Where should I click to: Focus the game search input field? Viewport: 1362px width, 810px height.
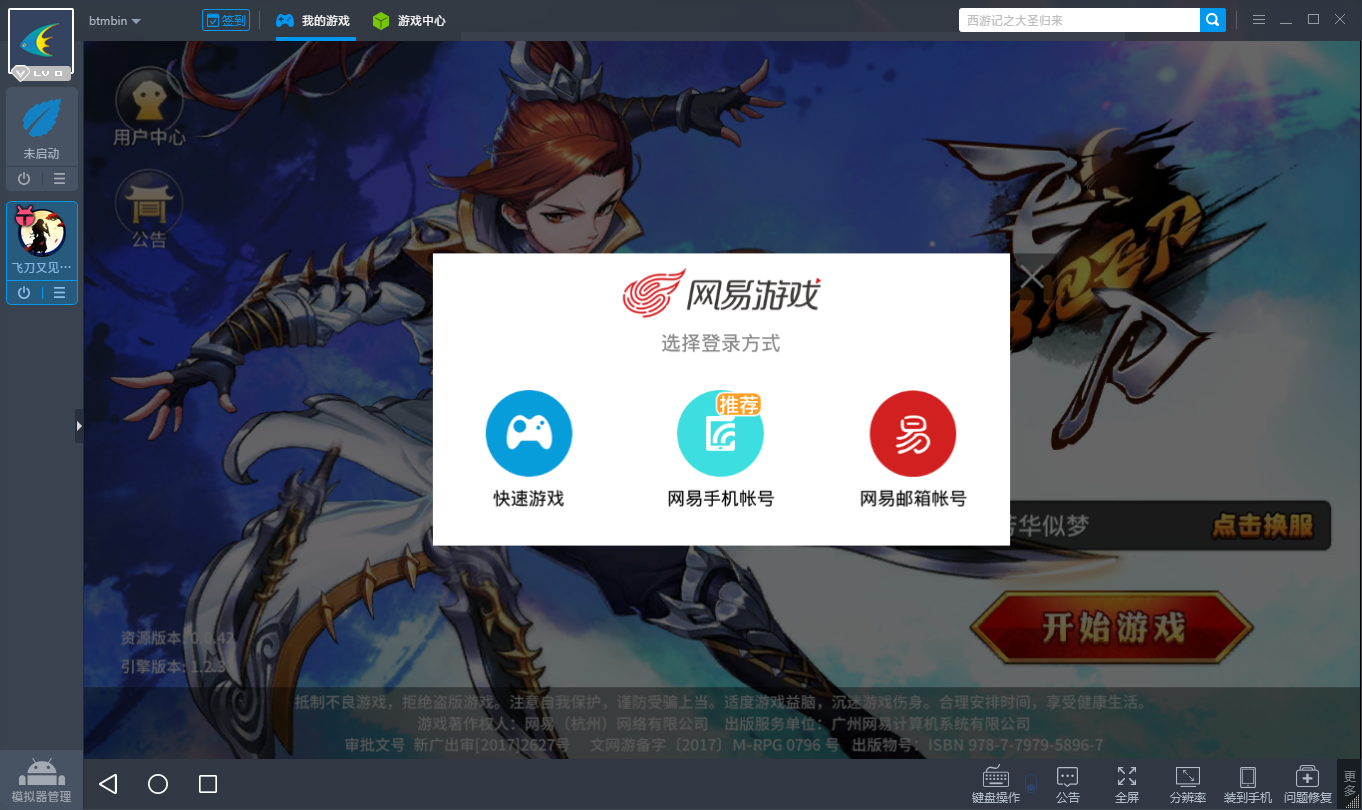tap(1079, 20)
